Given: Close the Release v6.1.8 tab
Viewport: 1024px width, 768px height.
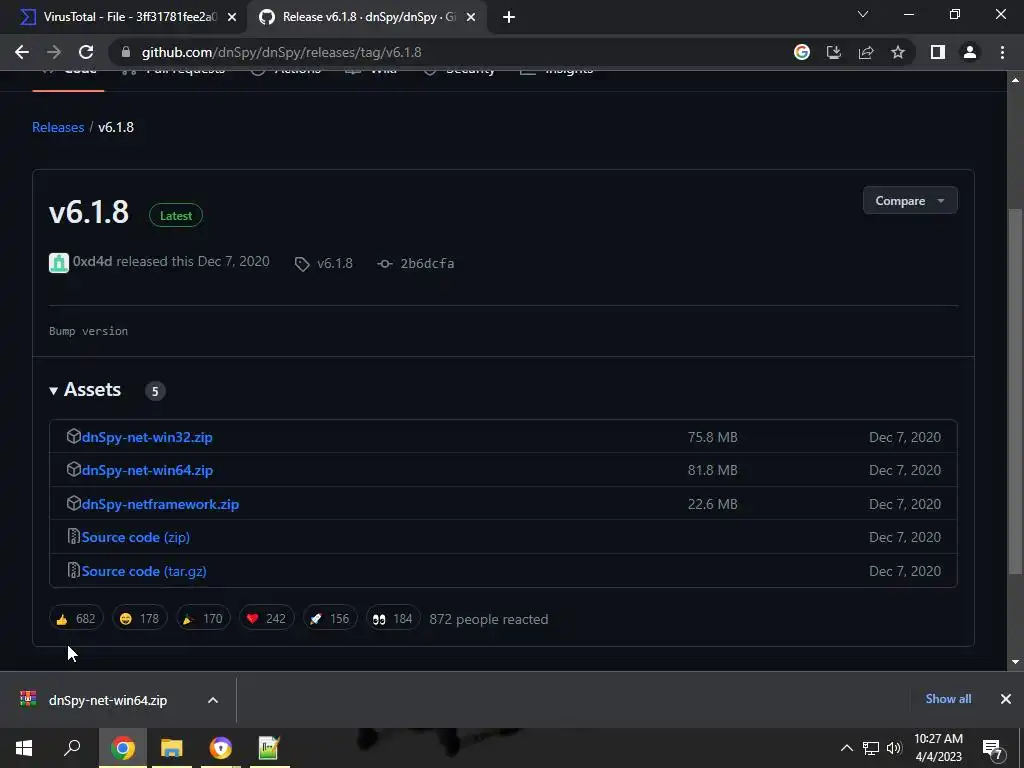Looking at the screenshot, I should pos(471,18).
